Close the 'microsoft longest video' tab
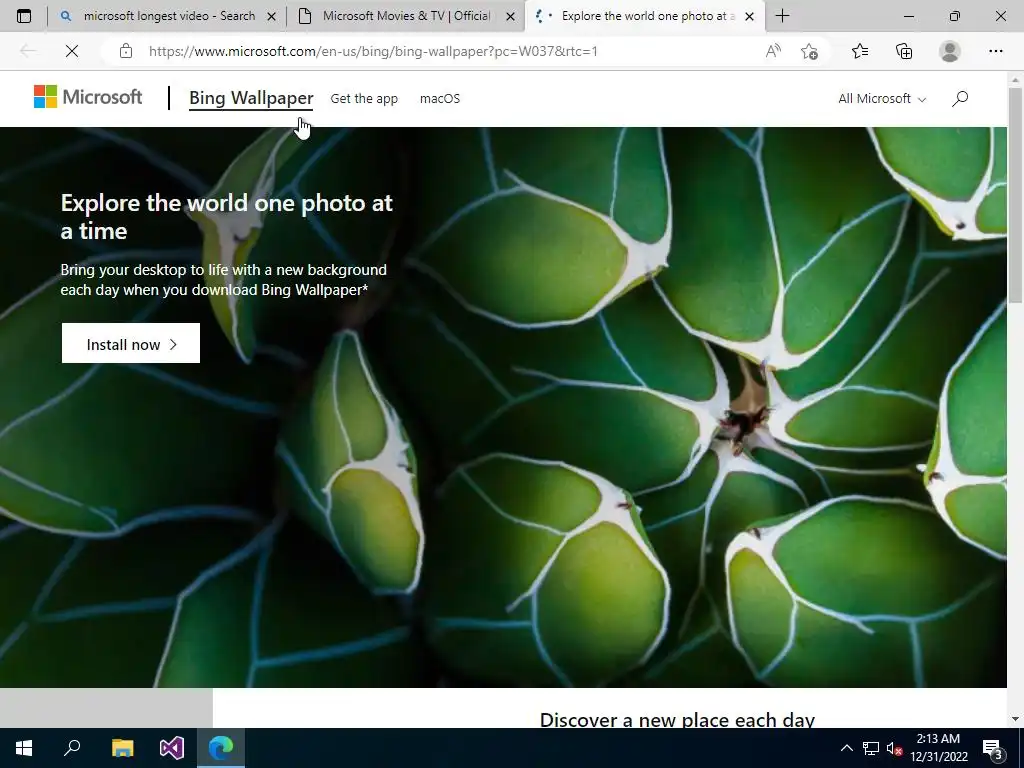 click(x=272, y=17)
